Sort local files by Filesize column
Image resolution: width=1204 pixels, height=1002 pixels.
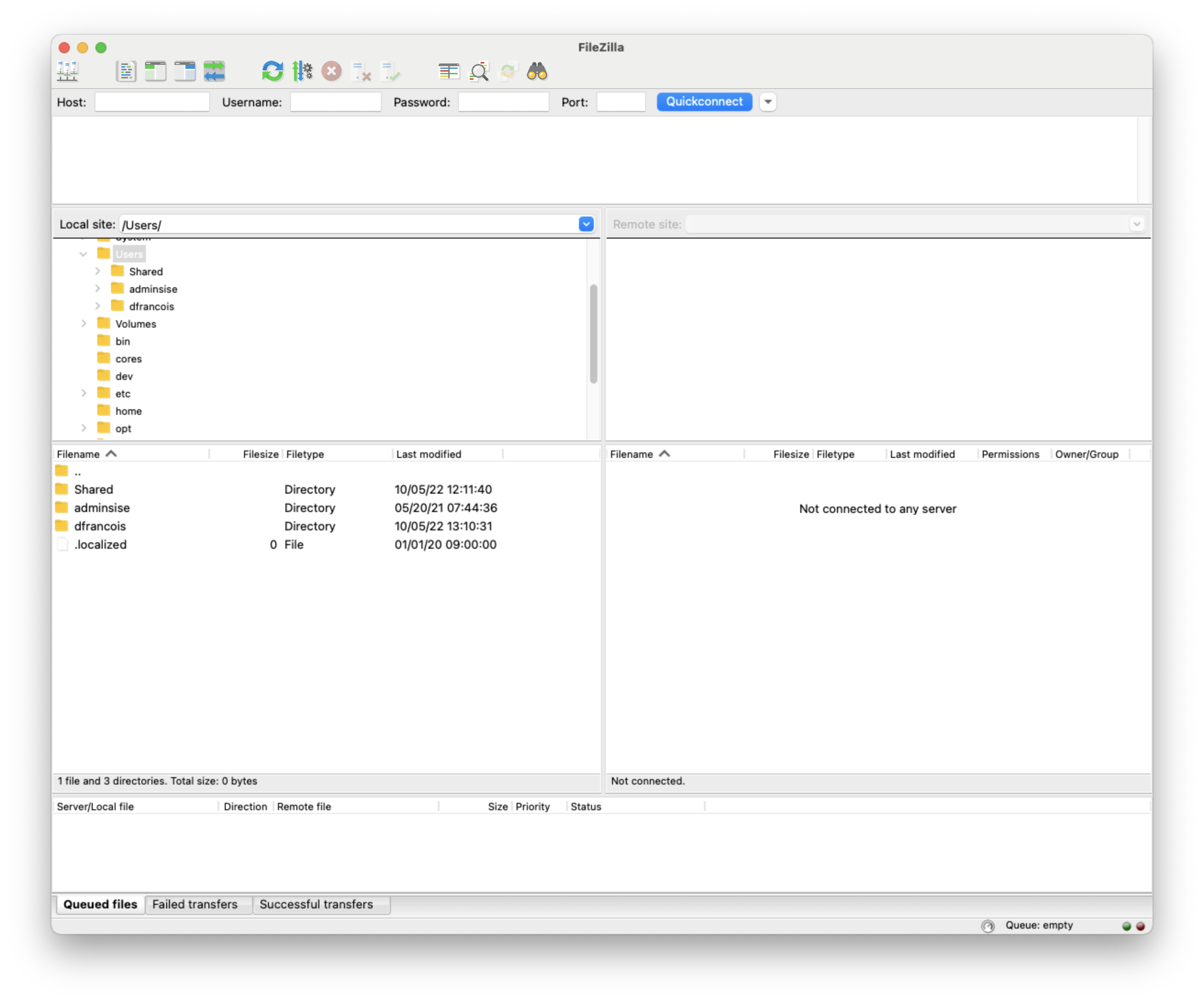pos(246,454)
